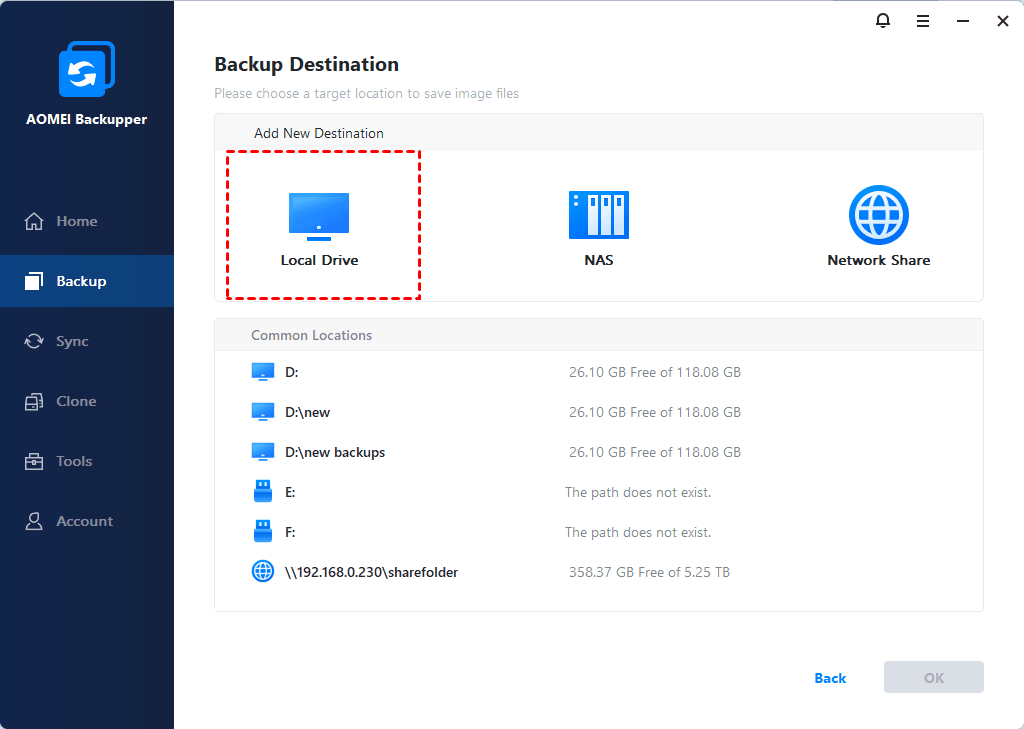
Task: Open the hamburger menu in title bar
Action: (923, 21)
